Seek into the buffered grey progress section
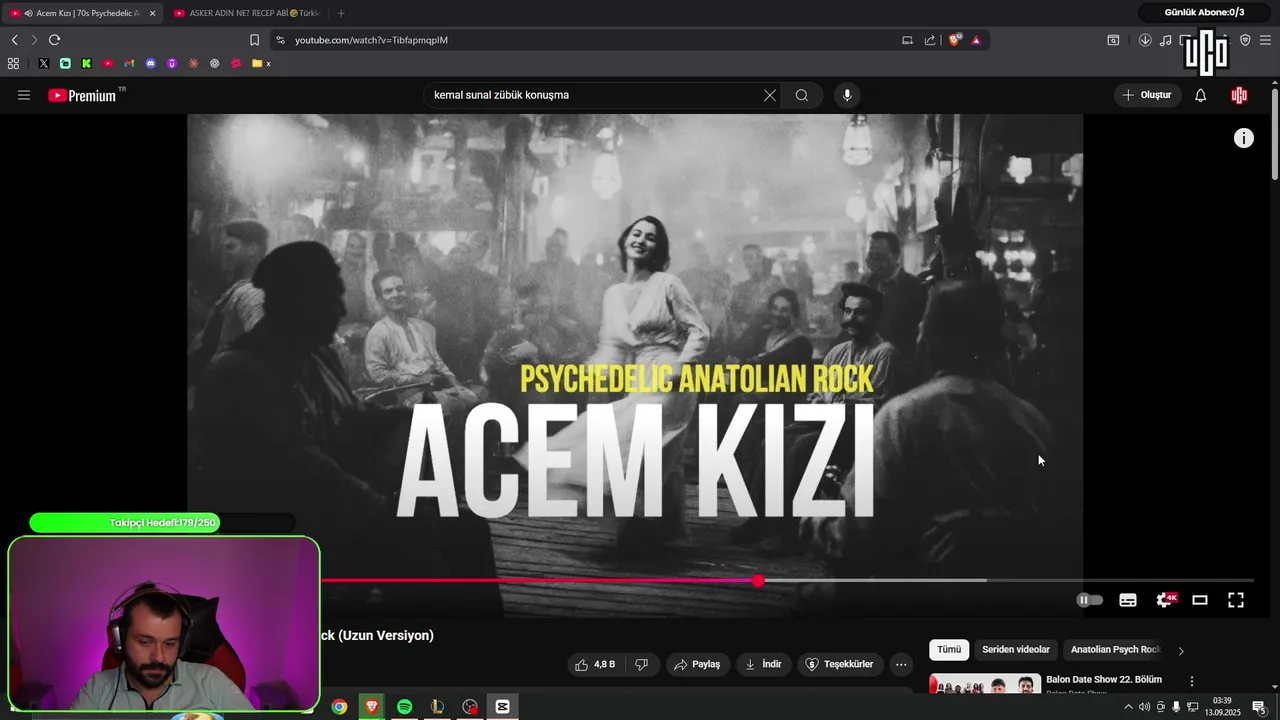 (x=875, y=580)
